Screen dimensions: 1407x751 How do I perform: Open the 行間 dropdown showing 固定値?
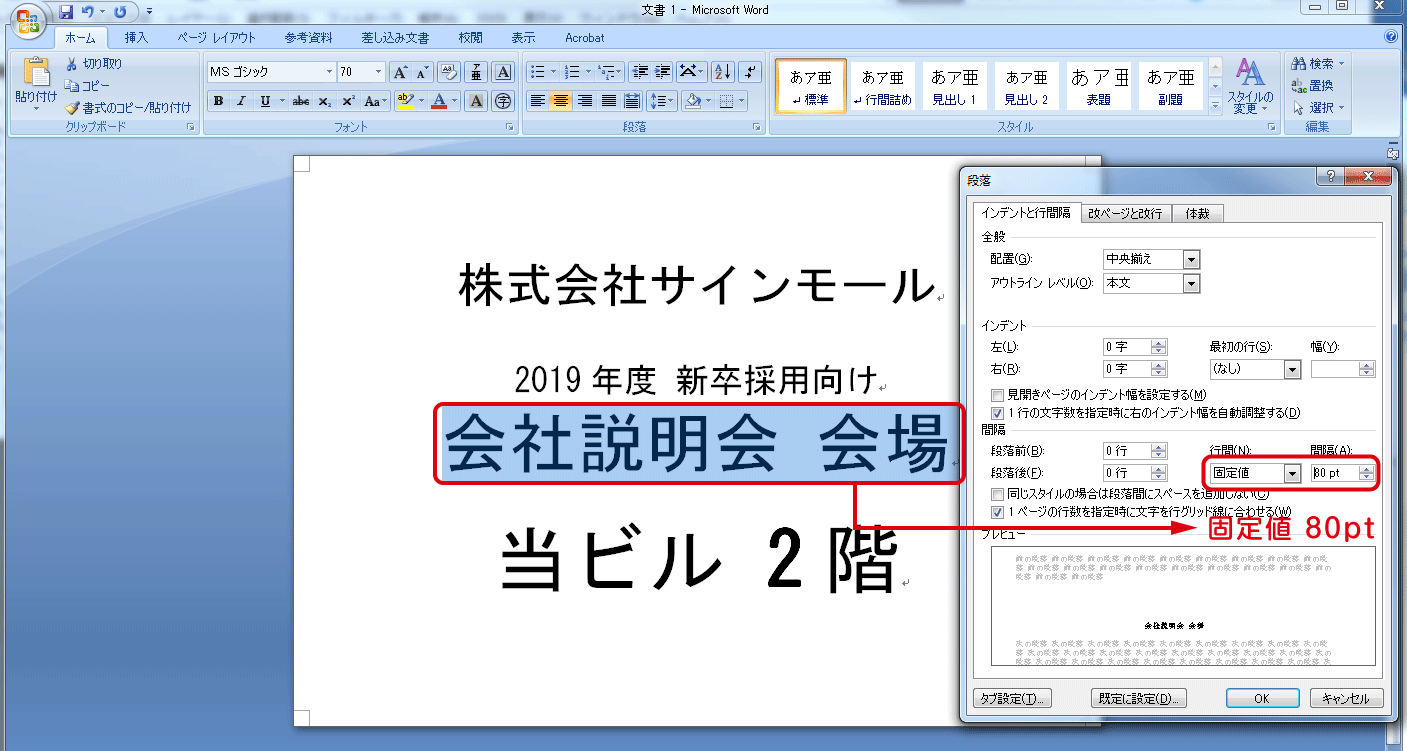[1293, 472]
